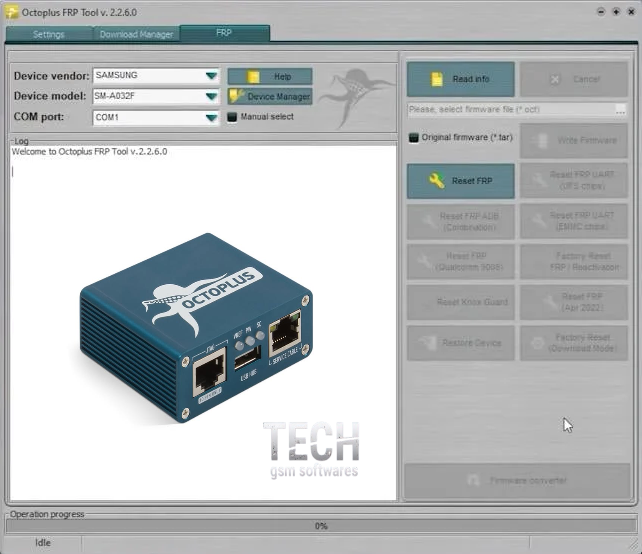Switch to the Download Manager tab

pos(136,34)
